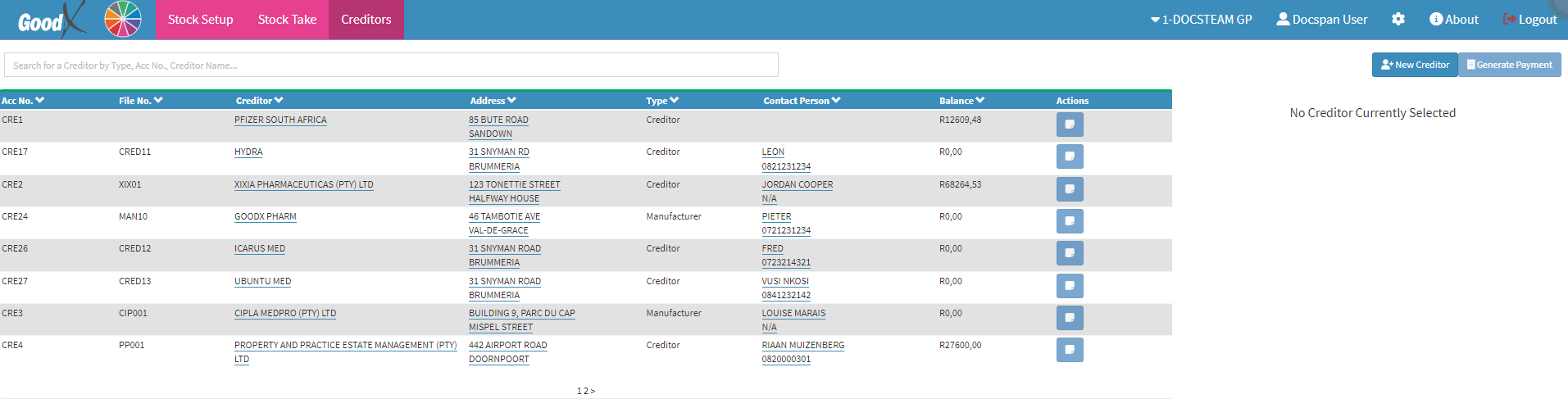This screenshot has width=1568, height=399.
Task: Click address 442 AIRPORT ROAD
Action: (x=507, y=346)
